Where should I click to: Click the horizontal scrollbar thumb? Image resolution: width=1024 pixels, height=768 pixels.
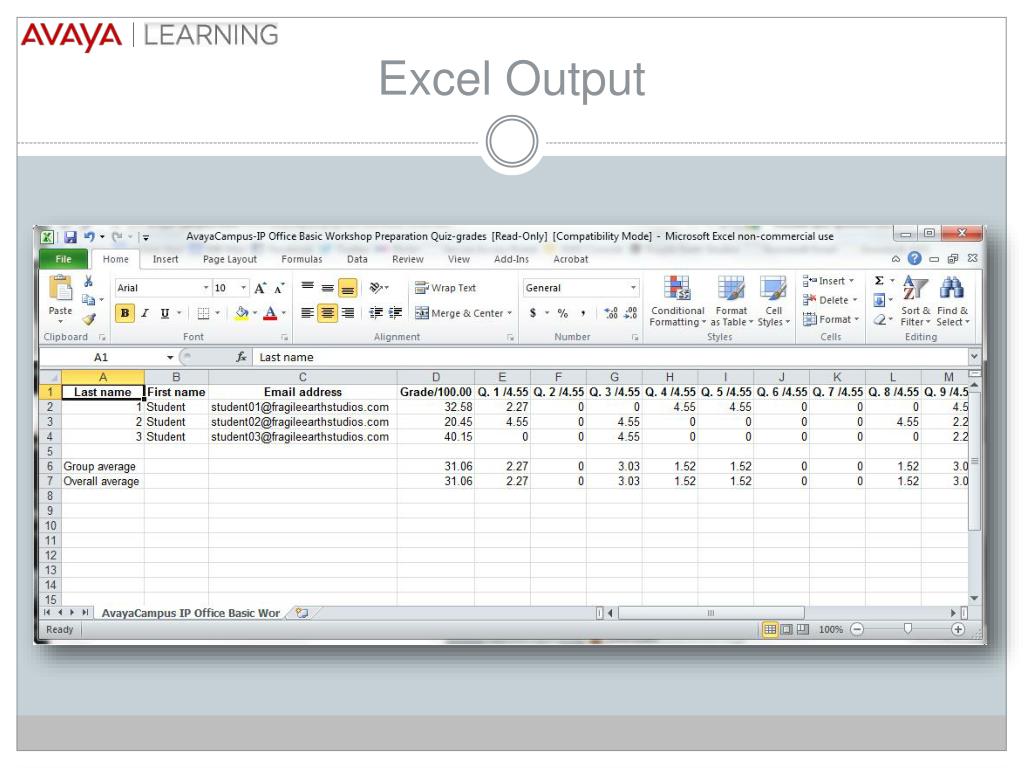click(711, 613)
